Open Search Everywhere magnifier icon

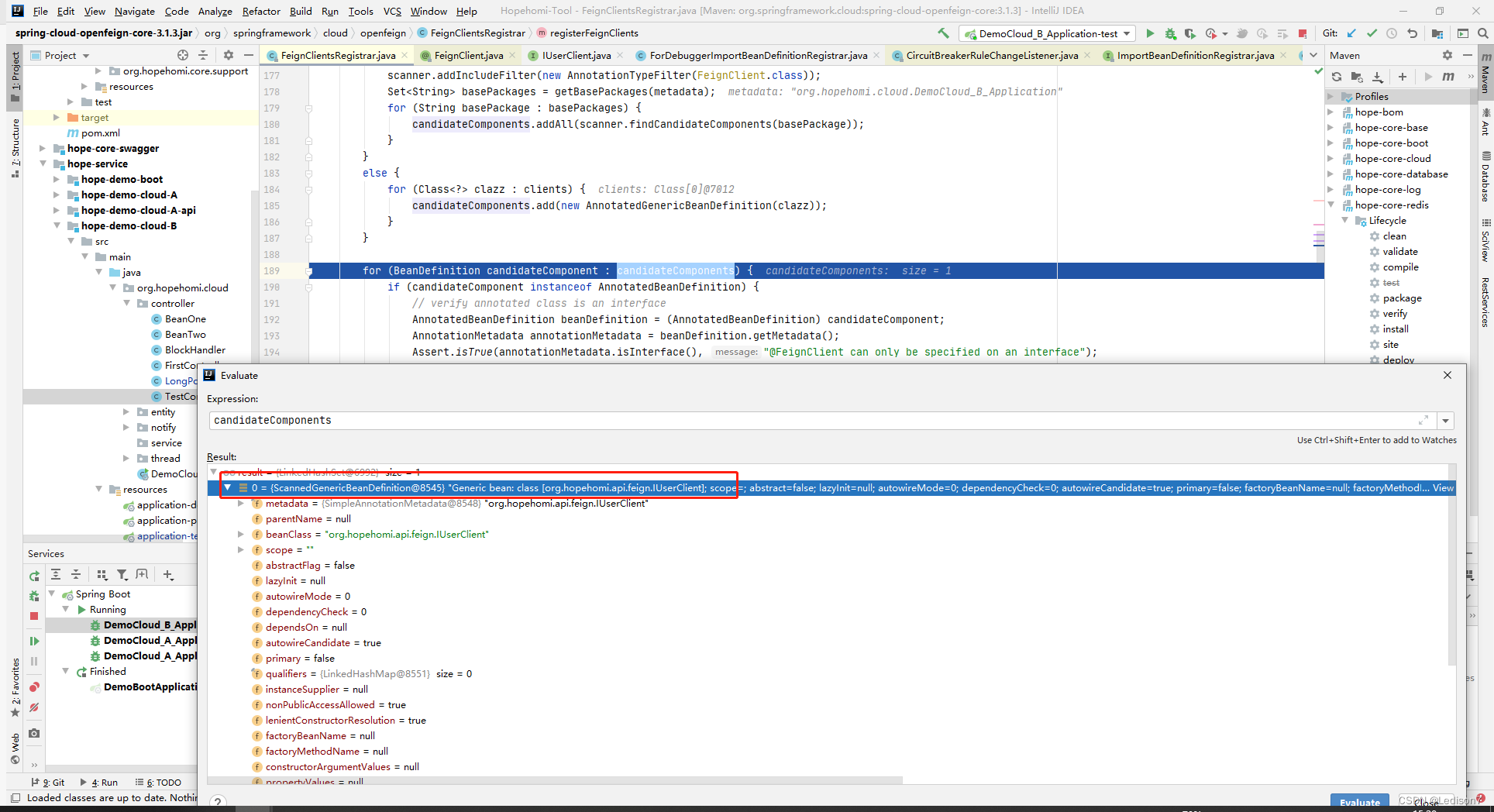pyautogui.click(x=1482, y=33)
